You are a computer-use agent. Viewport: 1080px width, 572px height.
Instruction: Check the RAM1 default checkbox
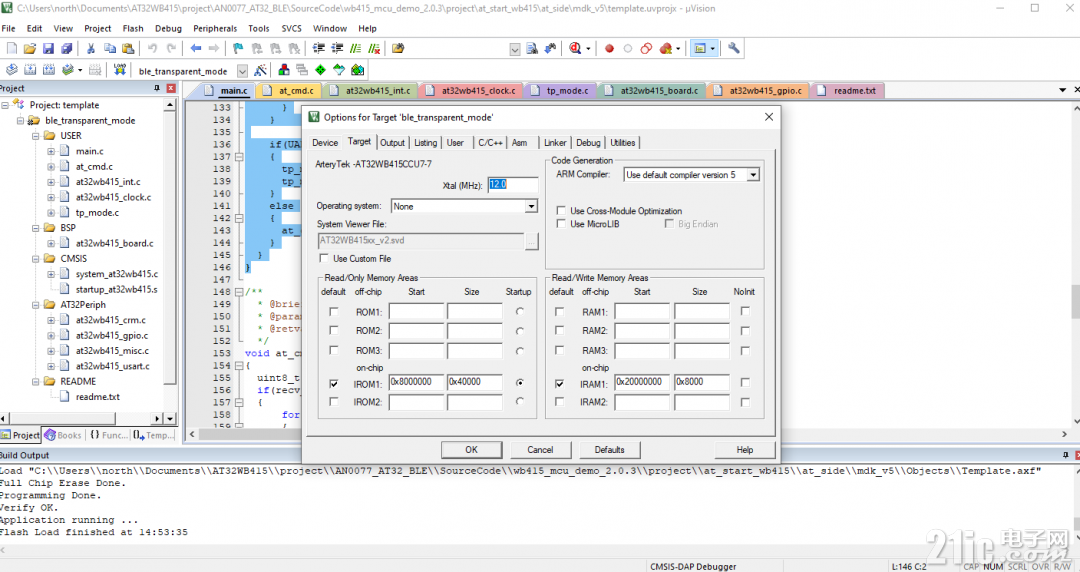coord(559,312)
